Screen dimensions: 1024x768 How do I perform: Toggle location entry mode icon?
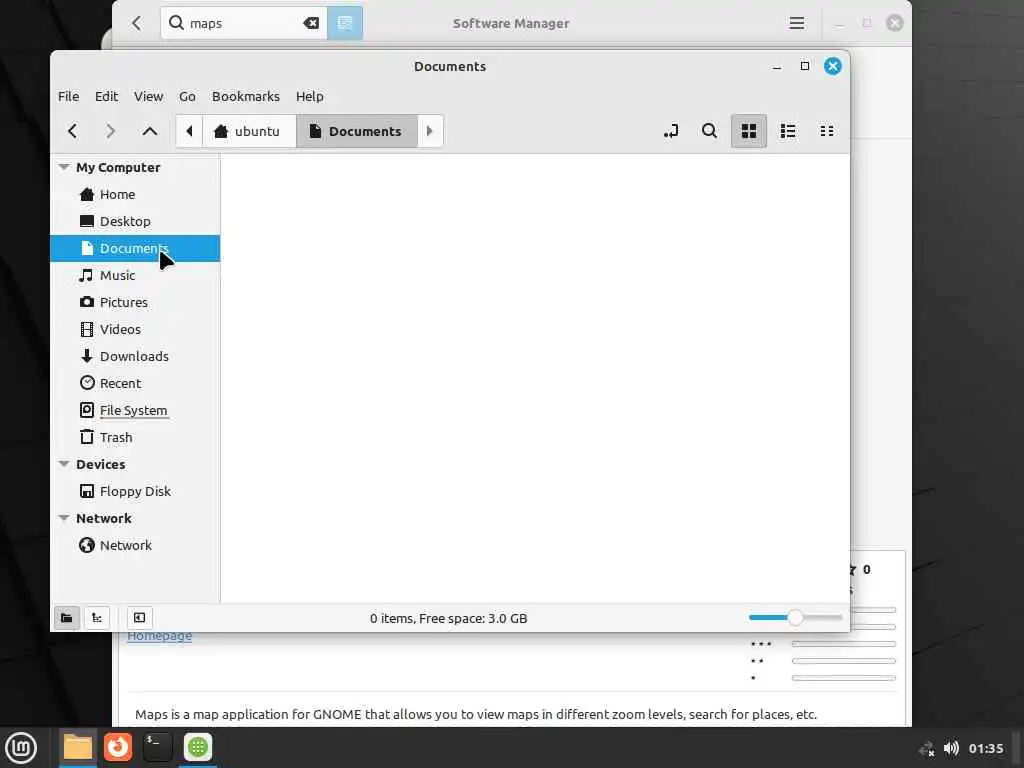point(671,131)
